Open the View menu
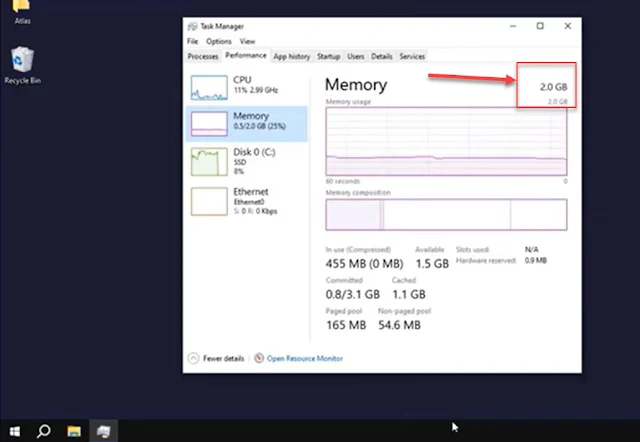Screen dimensions: 640x442 point(247,41)
